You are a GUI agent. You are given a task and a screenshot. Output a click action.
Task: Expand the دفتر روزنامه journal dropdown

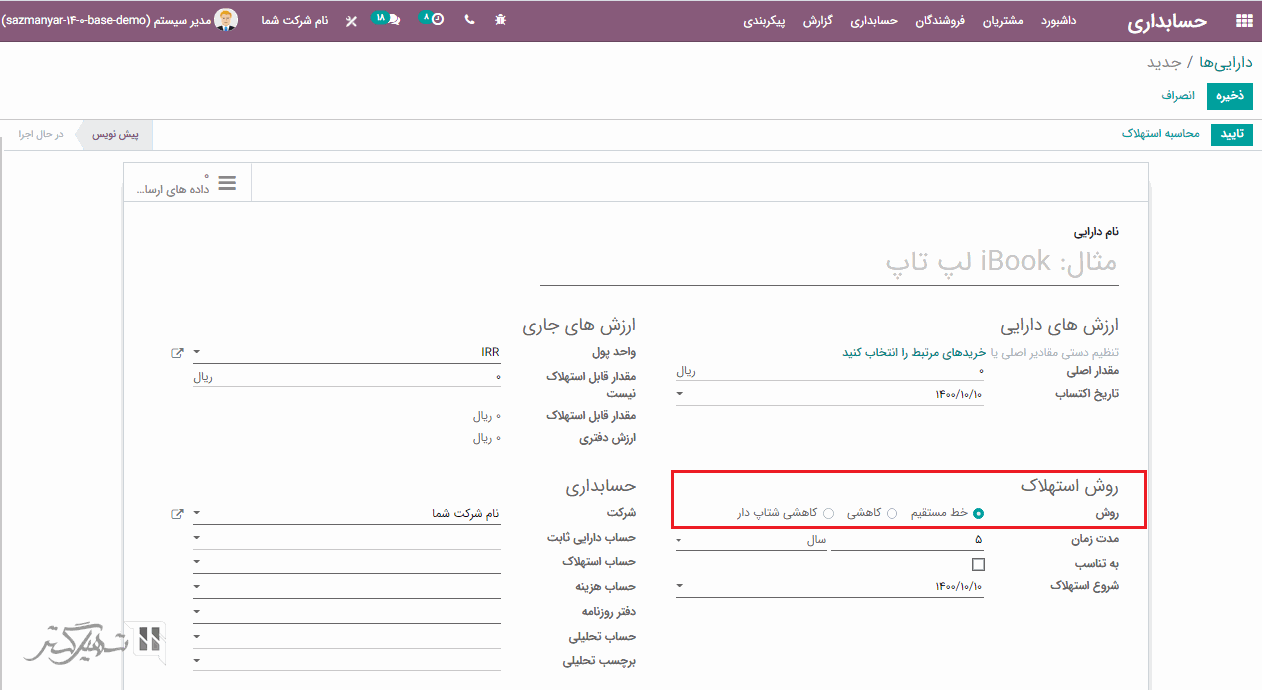click(x=346, y=612)
